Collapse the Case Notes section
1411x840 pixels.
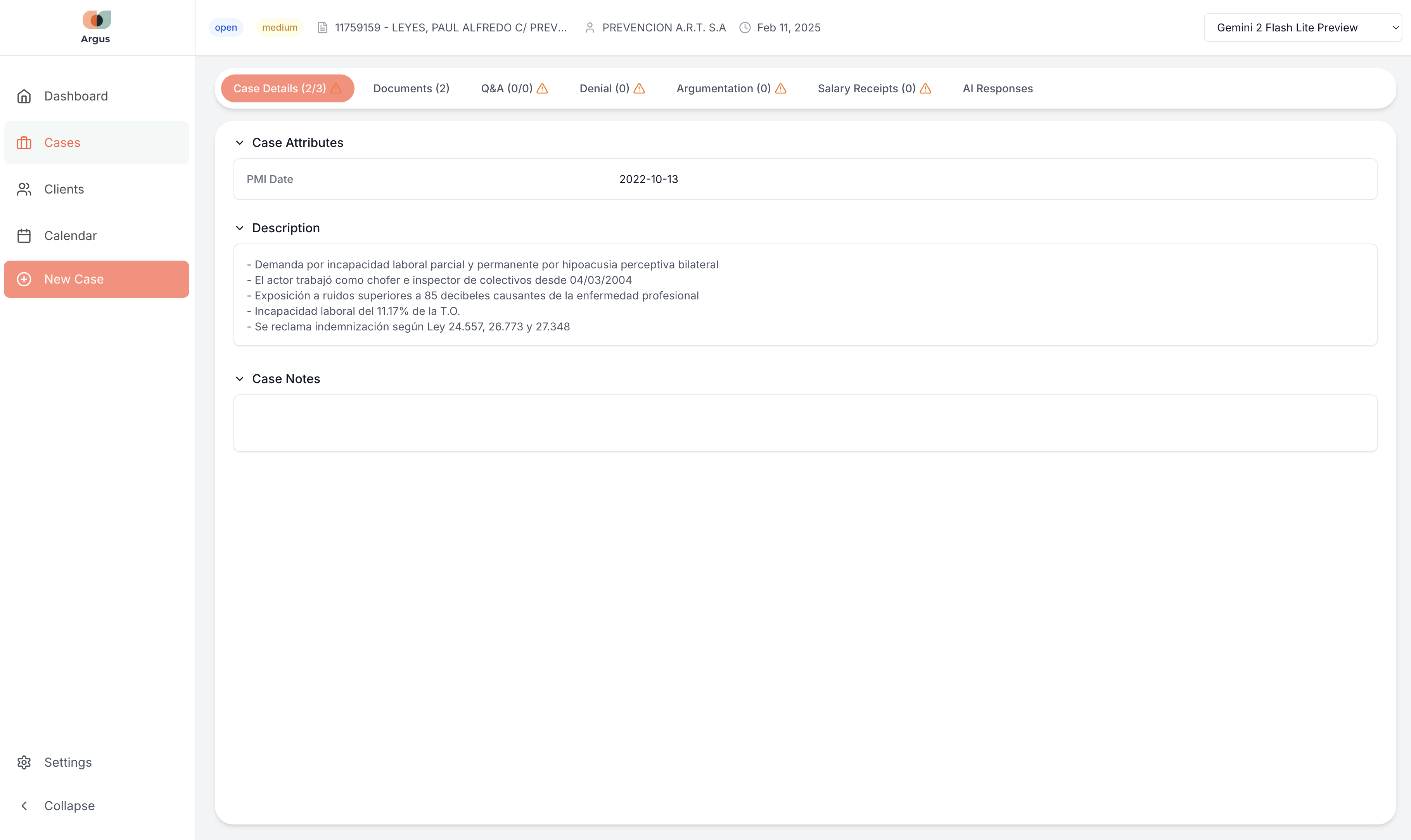[240, 378]
